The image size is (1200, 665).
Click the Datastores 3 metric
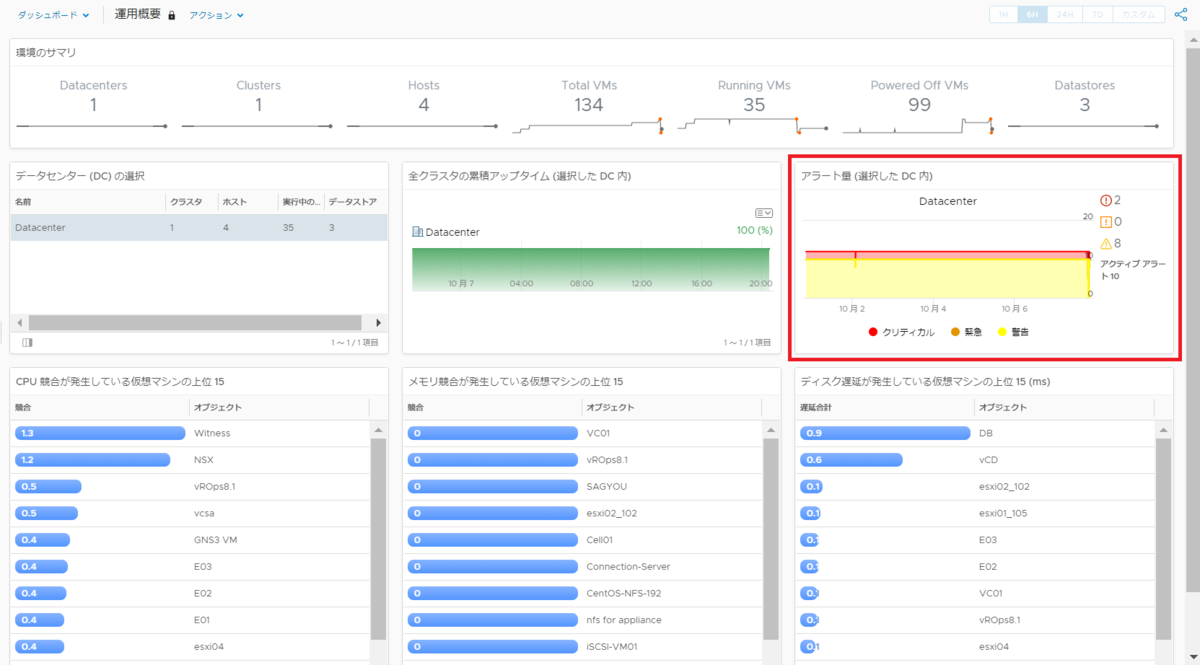click(1085, 104)
